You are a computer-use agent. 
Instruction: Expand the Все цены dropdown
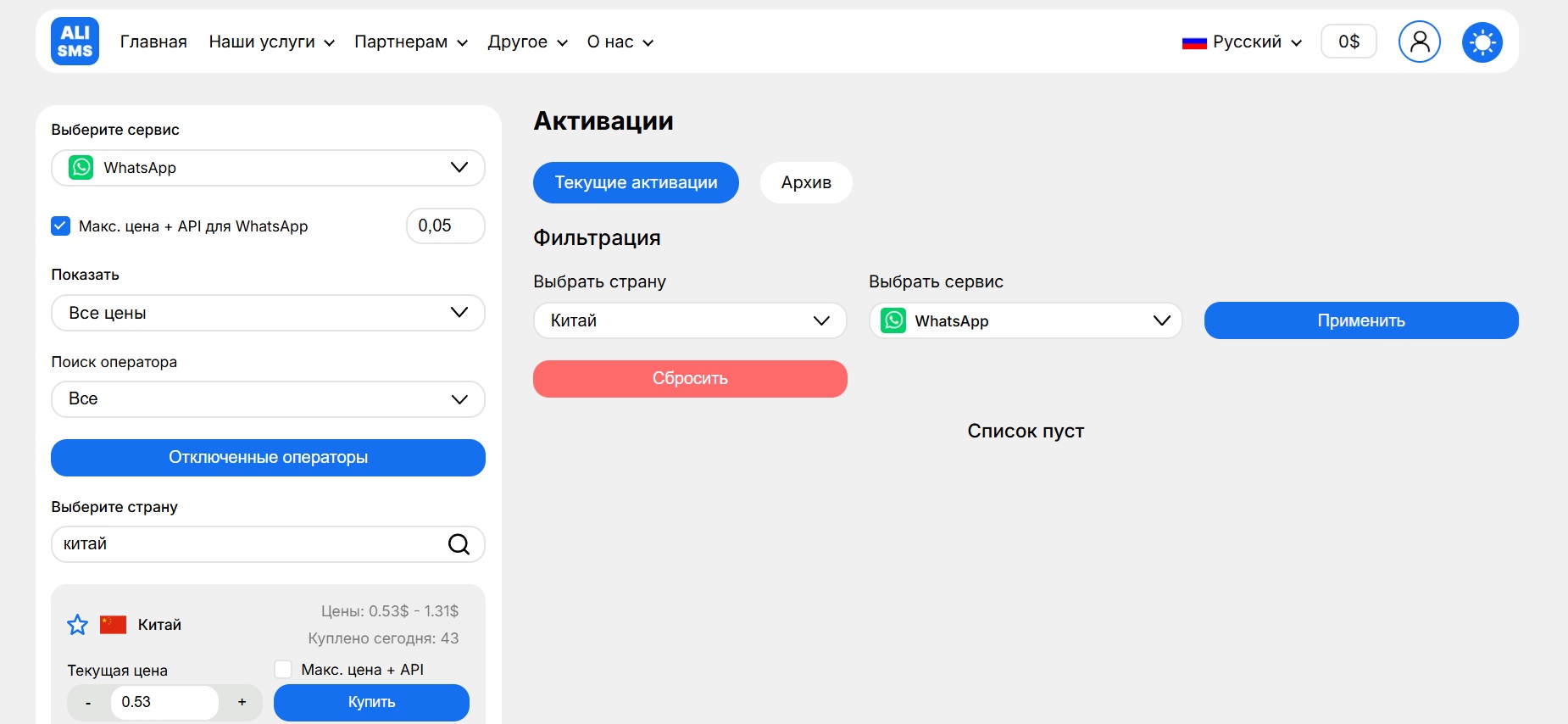coord(268,313)
